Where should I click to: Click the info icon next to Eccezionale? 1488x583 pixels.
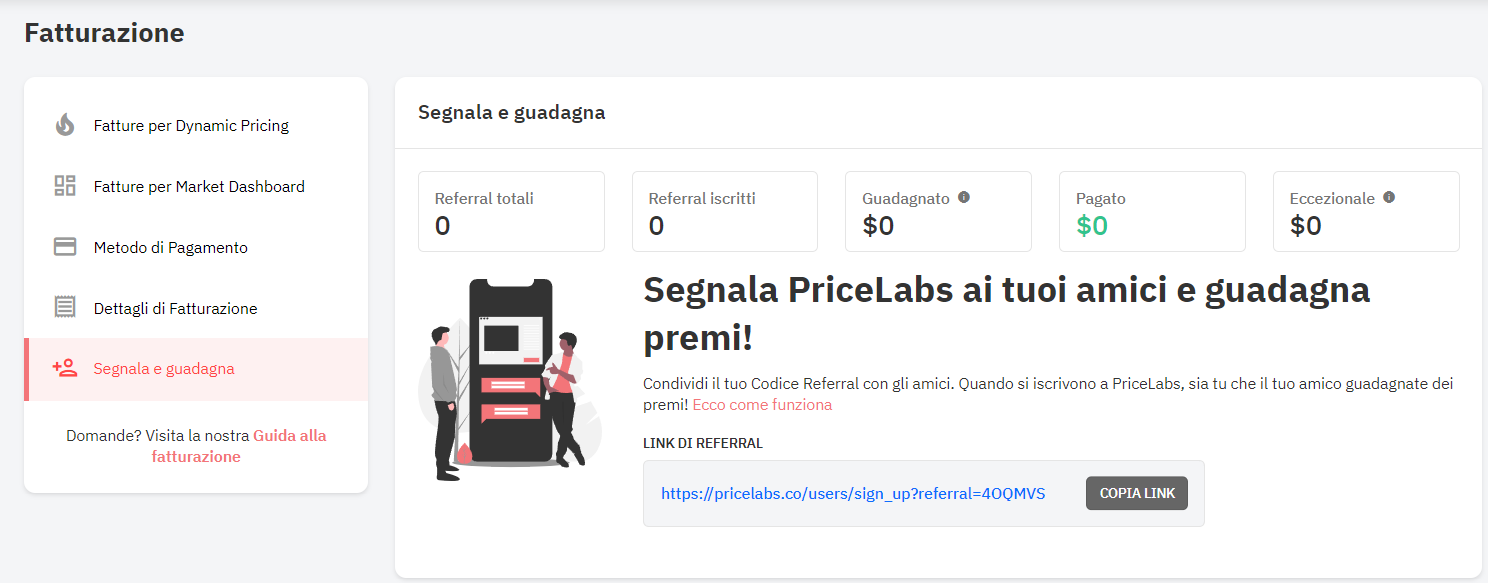click(x=1389, y=197)
